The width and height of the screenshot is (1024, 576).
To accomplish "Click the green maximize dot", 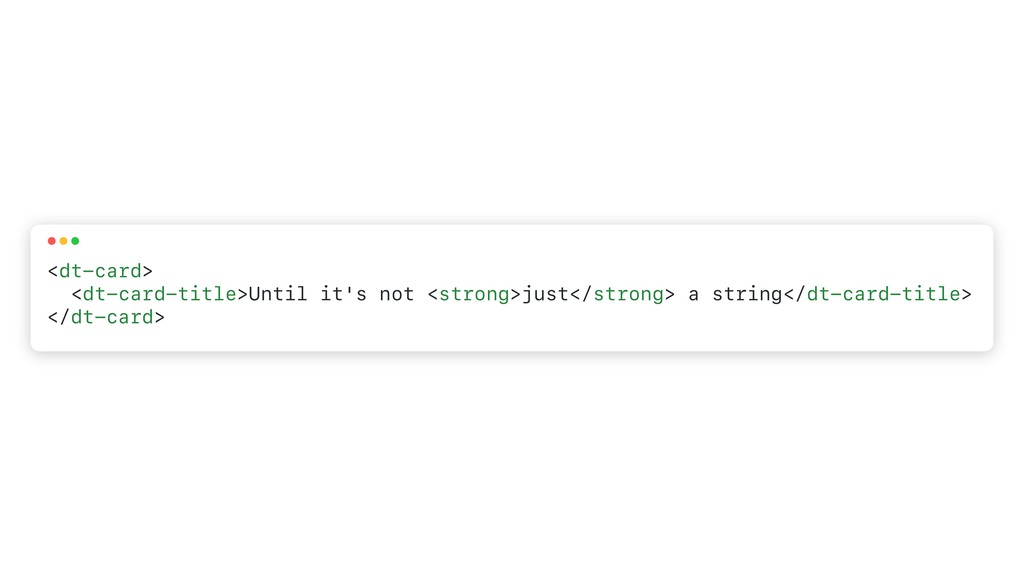I will coord(75,241).
